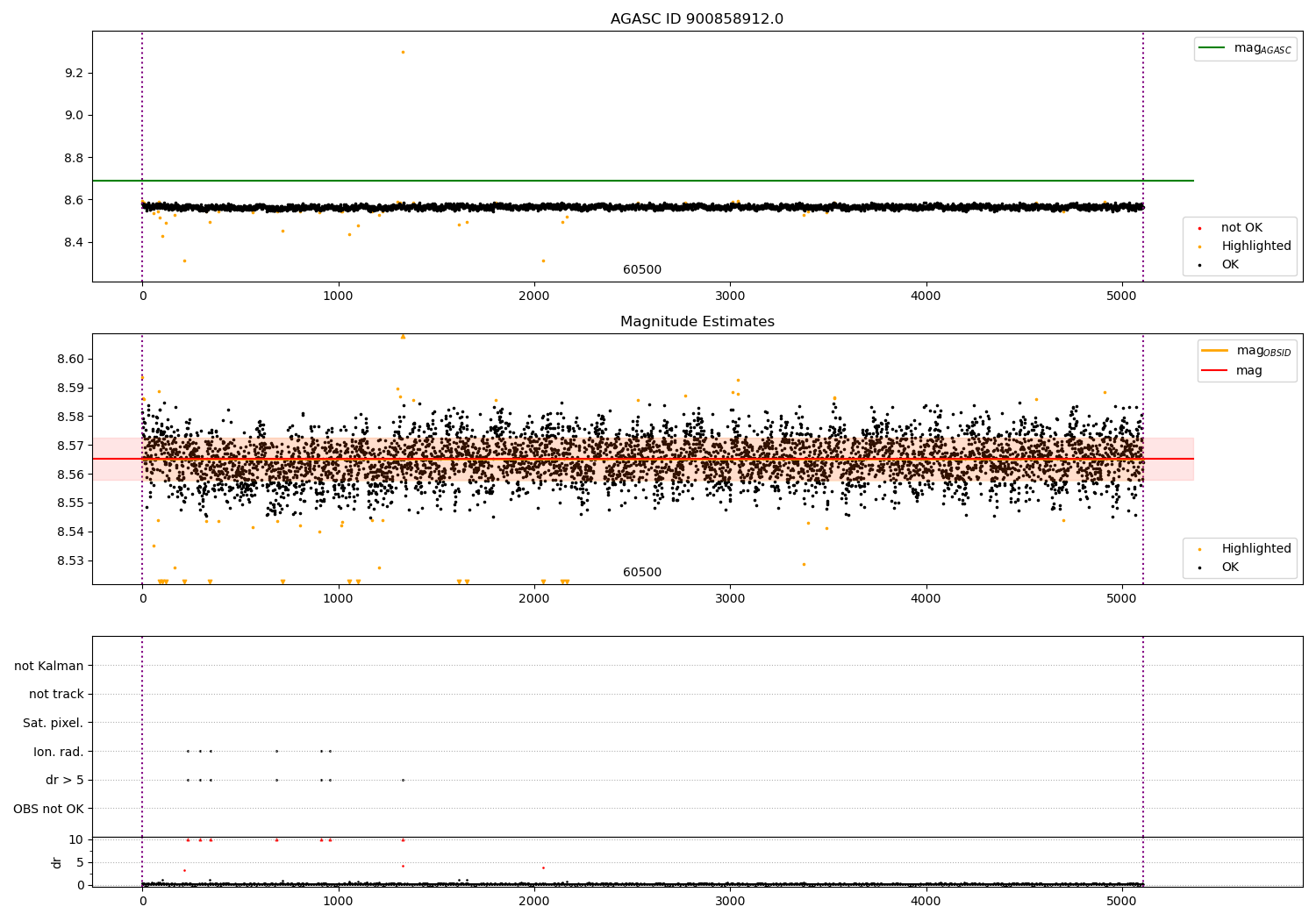Screen dimensions: 1316x921
Task: Click the 9.2 tick label on top plot y-axis
Action: point(74,73)
